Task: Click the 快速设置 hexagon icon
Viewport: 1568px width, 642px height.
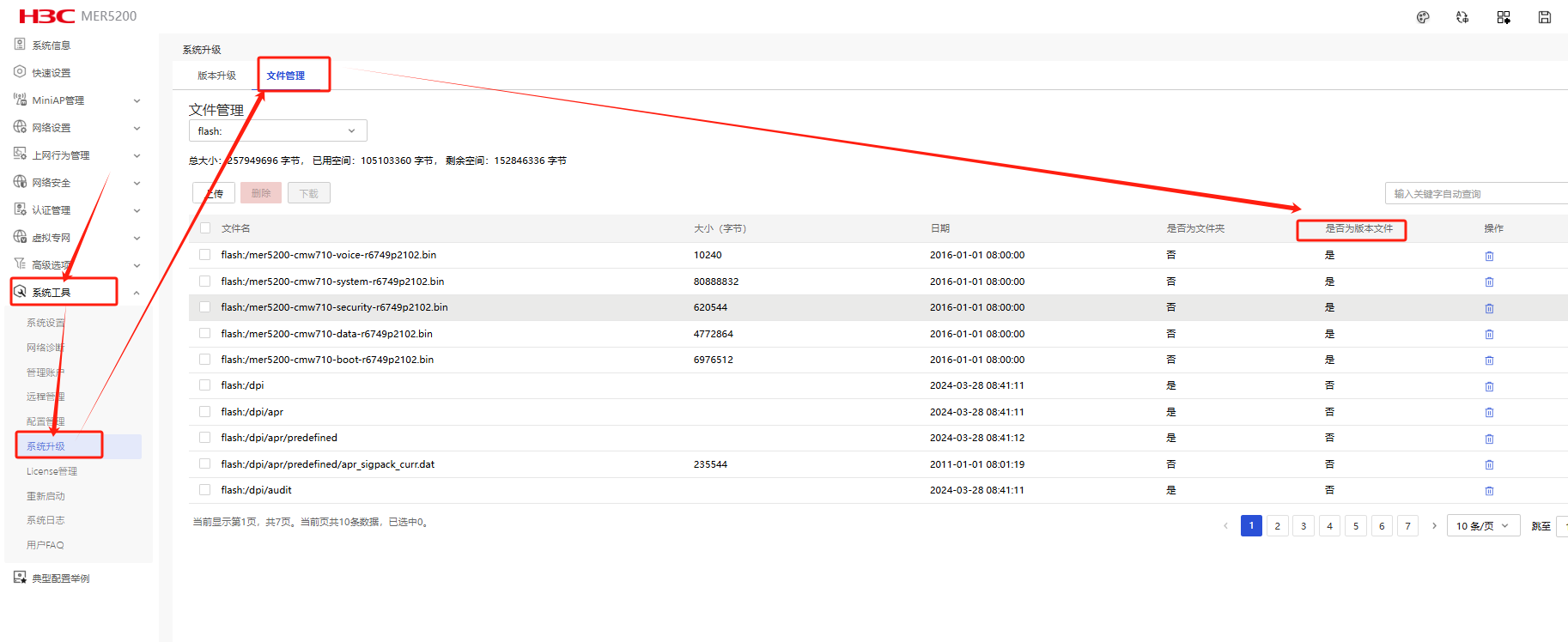Action: [20, 72]
